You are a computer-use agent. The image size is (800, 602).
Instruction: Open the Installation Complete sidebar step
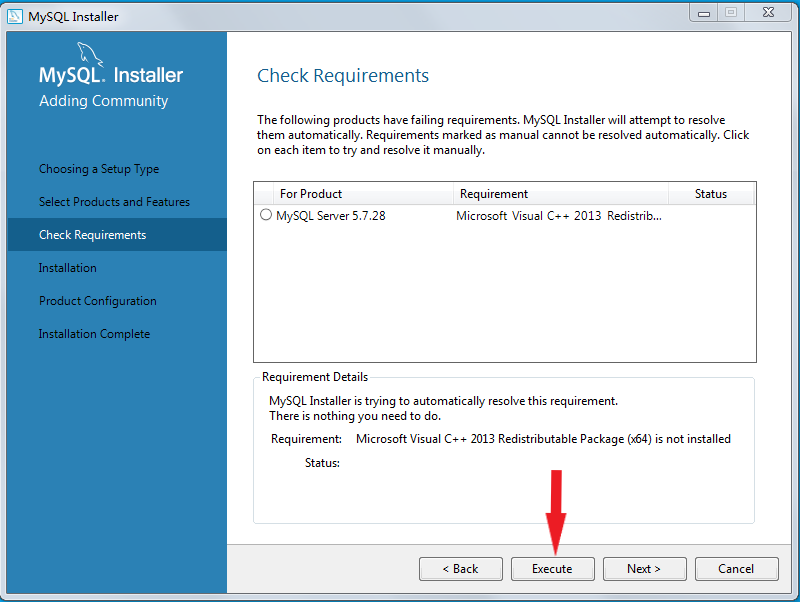coord(94,334)
